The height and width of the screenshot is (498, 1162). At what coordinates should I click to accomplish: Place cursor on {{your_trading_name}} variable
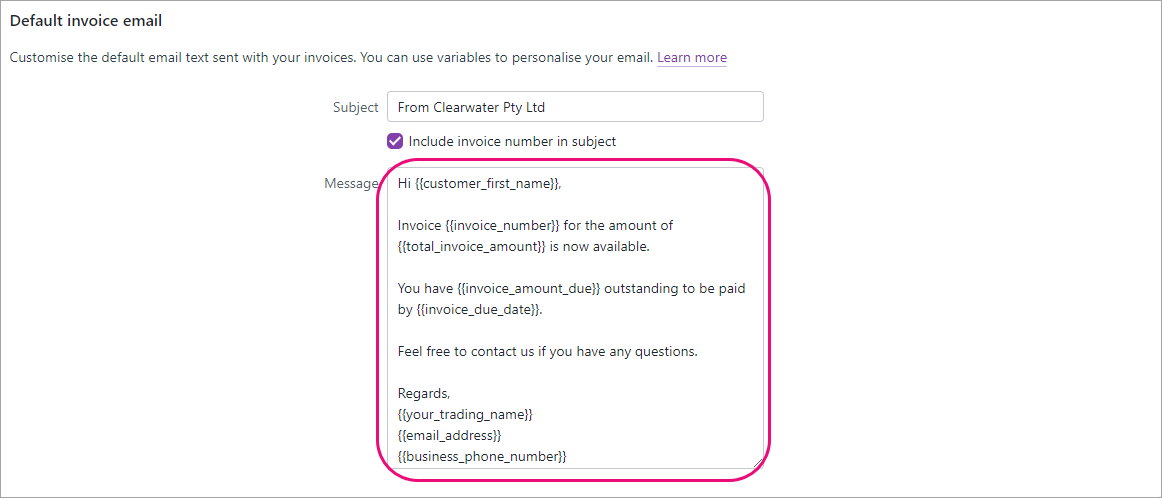pyautogui.click(x=465, y=415)
